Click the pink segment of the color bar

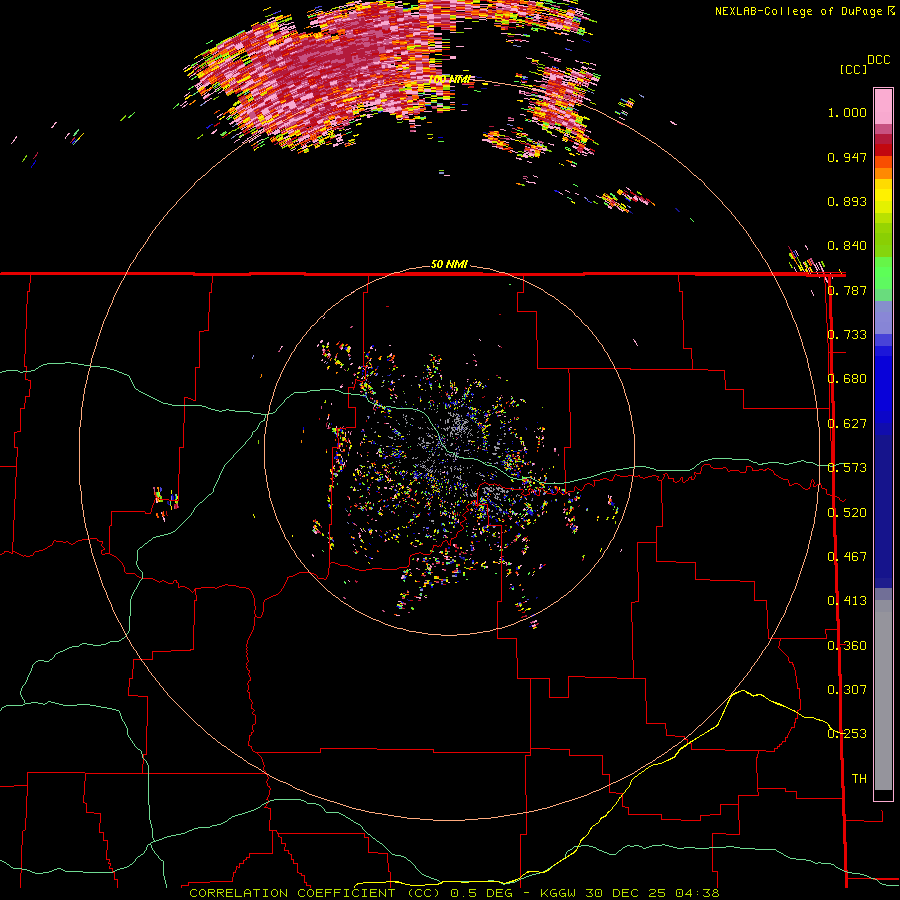(x=883, y=106)
